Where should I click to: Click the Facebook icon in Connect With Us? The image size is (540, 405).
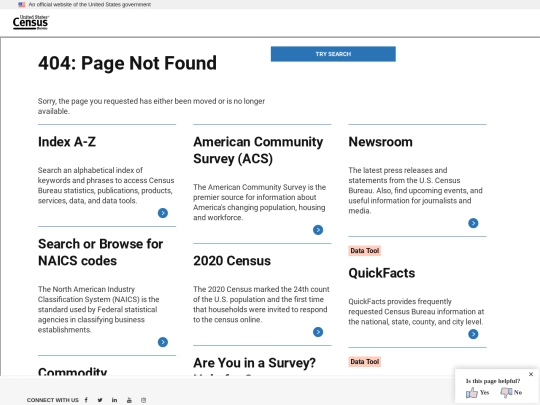point(86,400)
